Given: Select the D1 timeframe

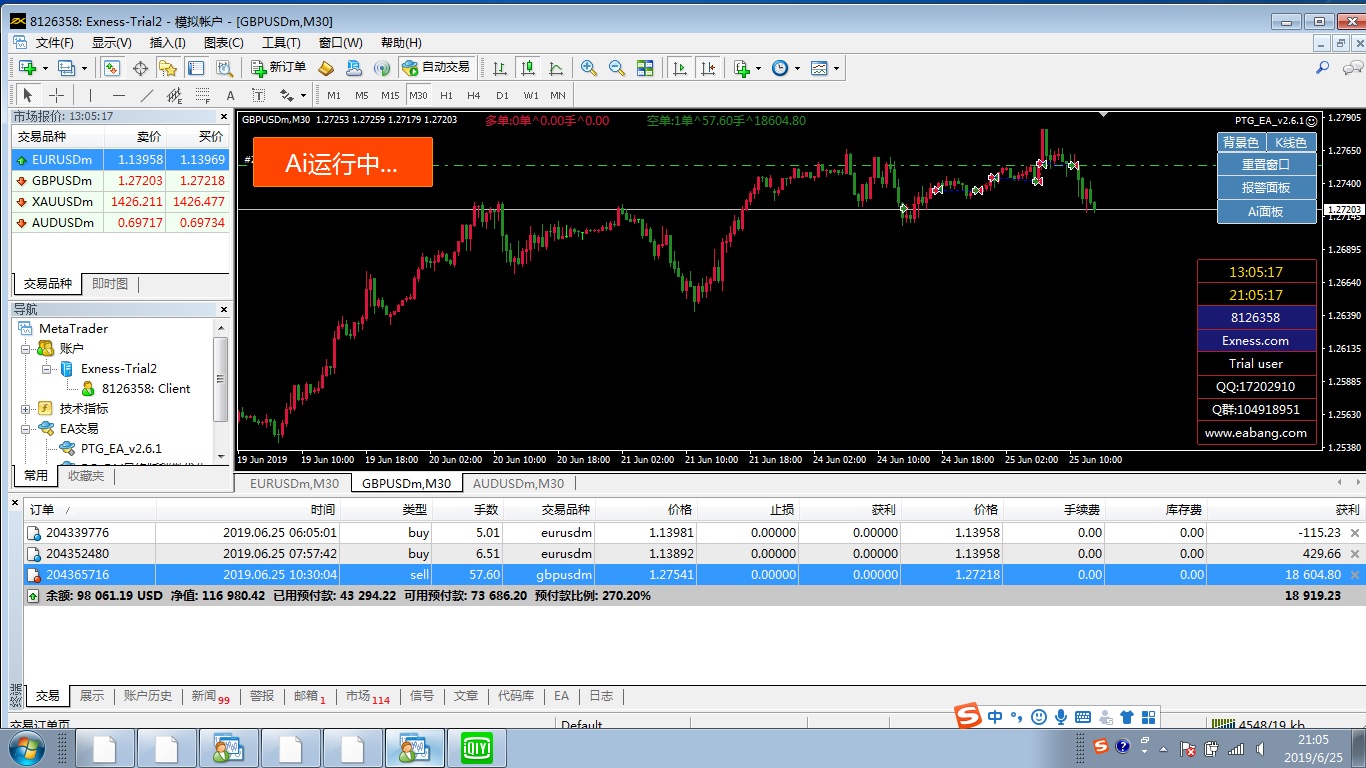Looking at the screenshot, I should (x=502, y=96).
